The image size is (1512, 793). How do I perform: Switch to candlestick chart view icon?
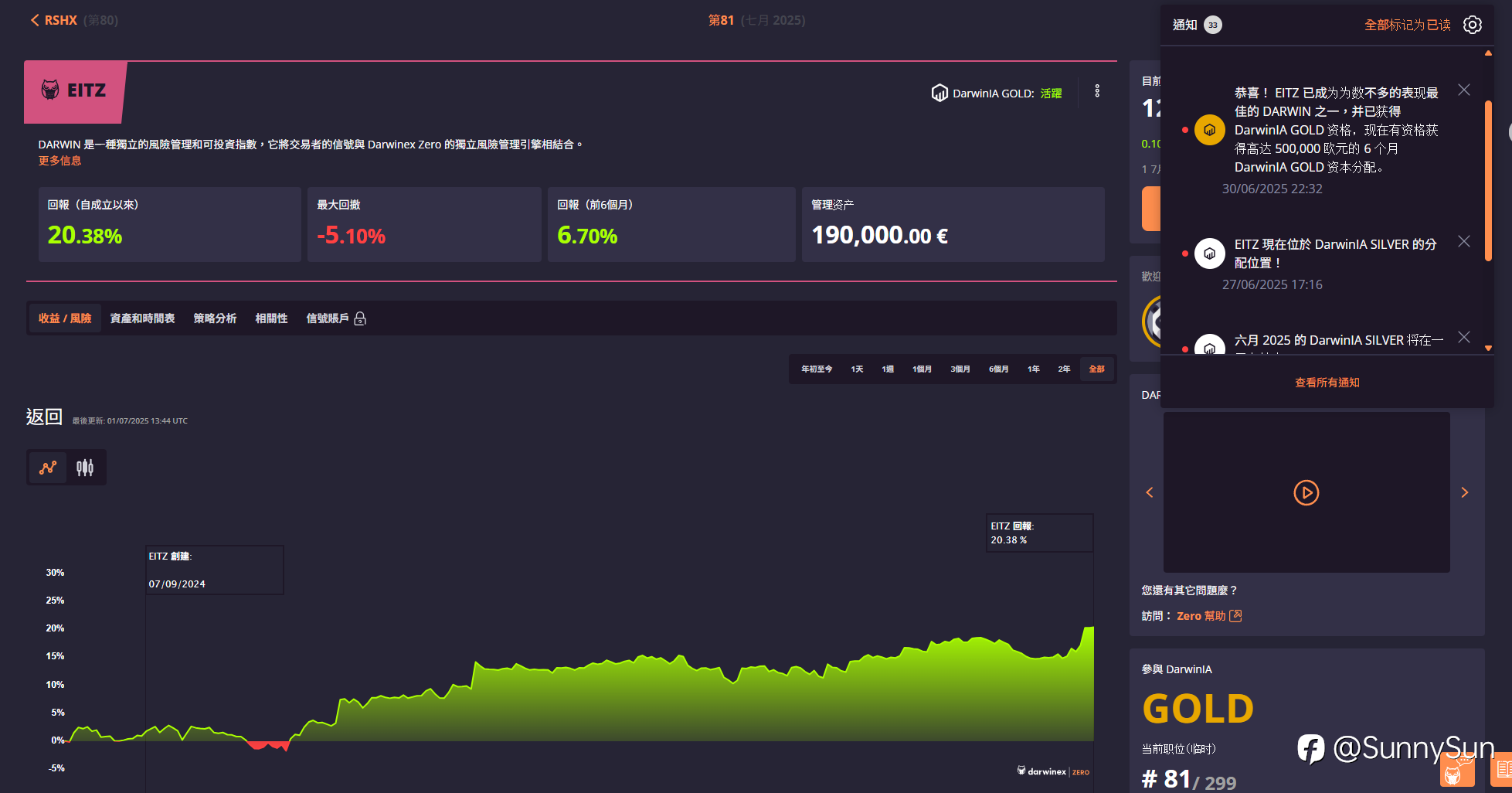pos(85,468)
